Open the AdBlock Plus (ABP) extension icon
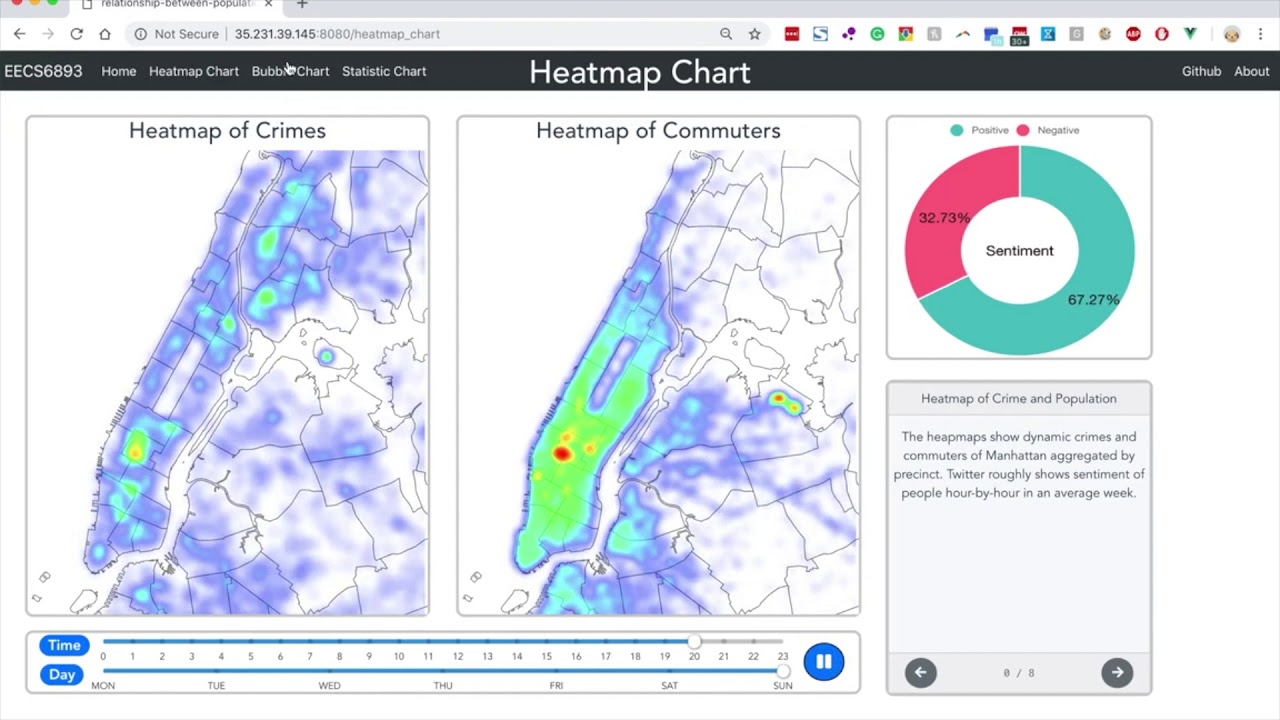 pos(1133,34)
